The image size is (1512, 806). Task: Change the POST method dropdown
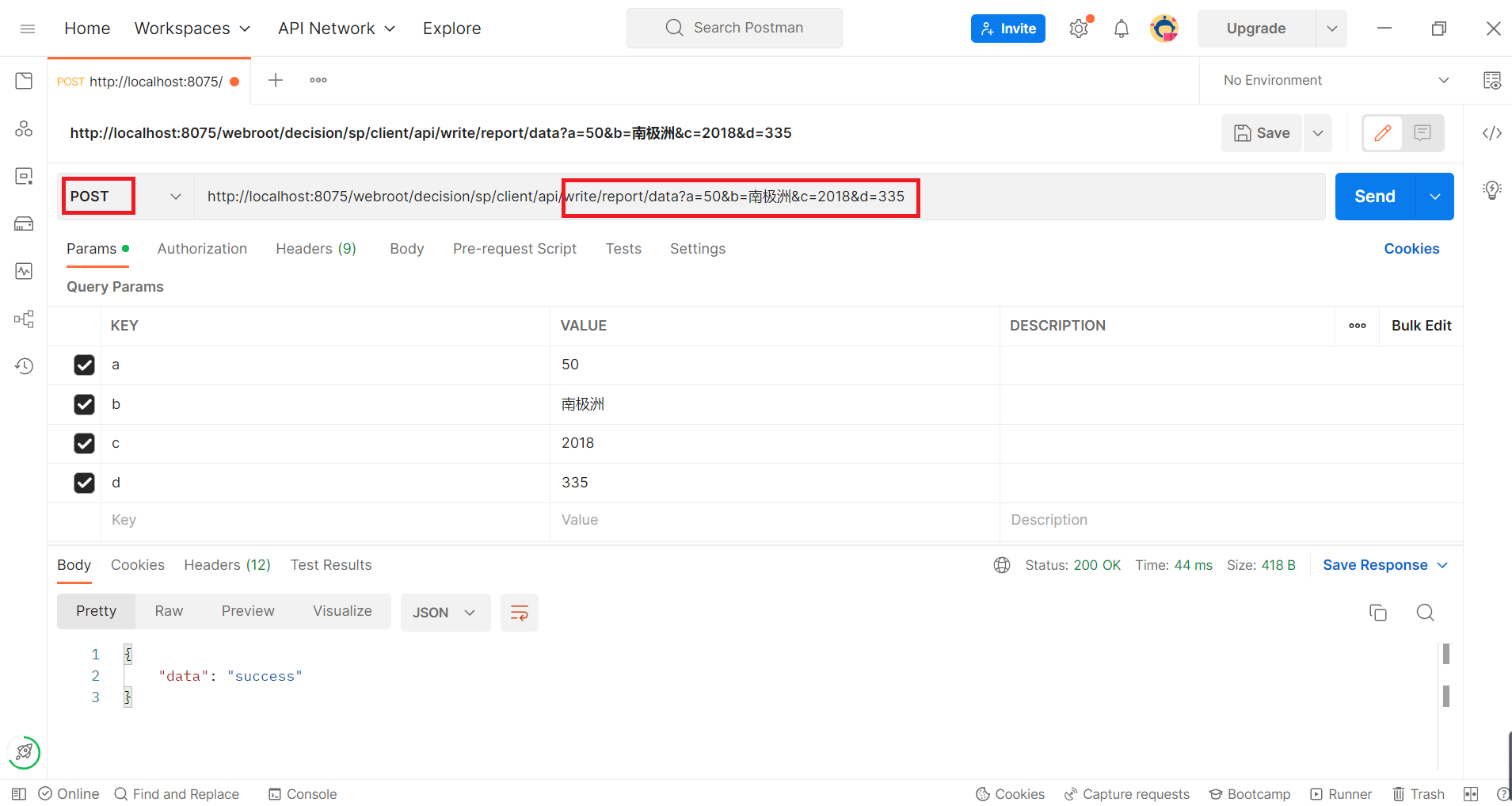click(x=126, y=197)
